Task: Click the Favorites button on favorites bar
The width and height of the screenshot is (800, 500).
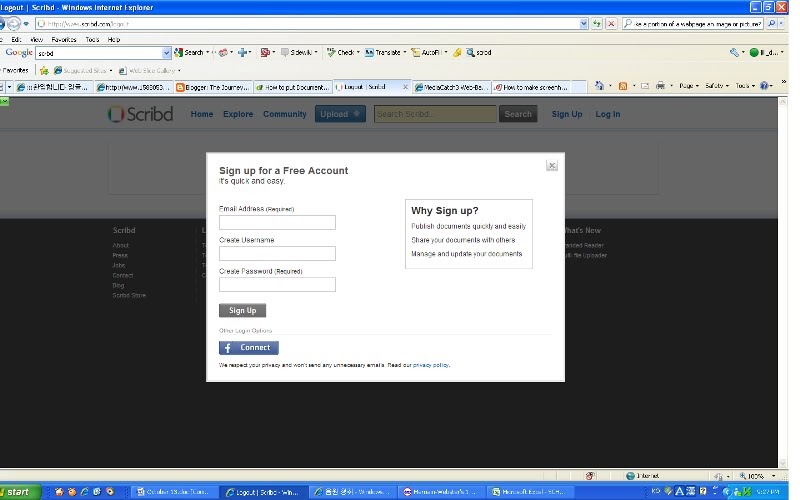Action: 15,70
